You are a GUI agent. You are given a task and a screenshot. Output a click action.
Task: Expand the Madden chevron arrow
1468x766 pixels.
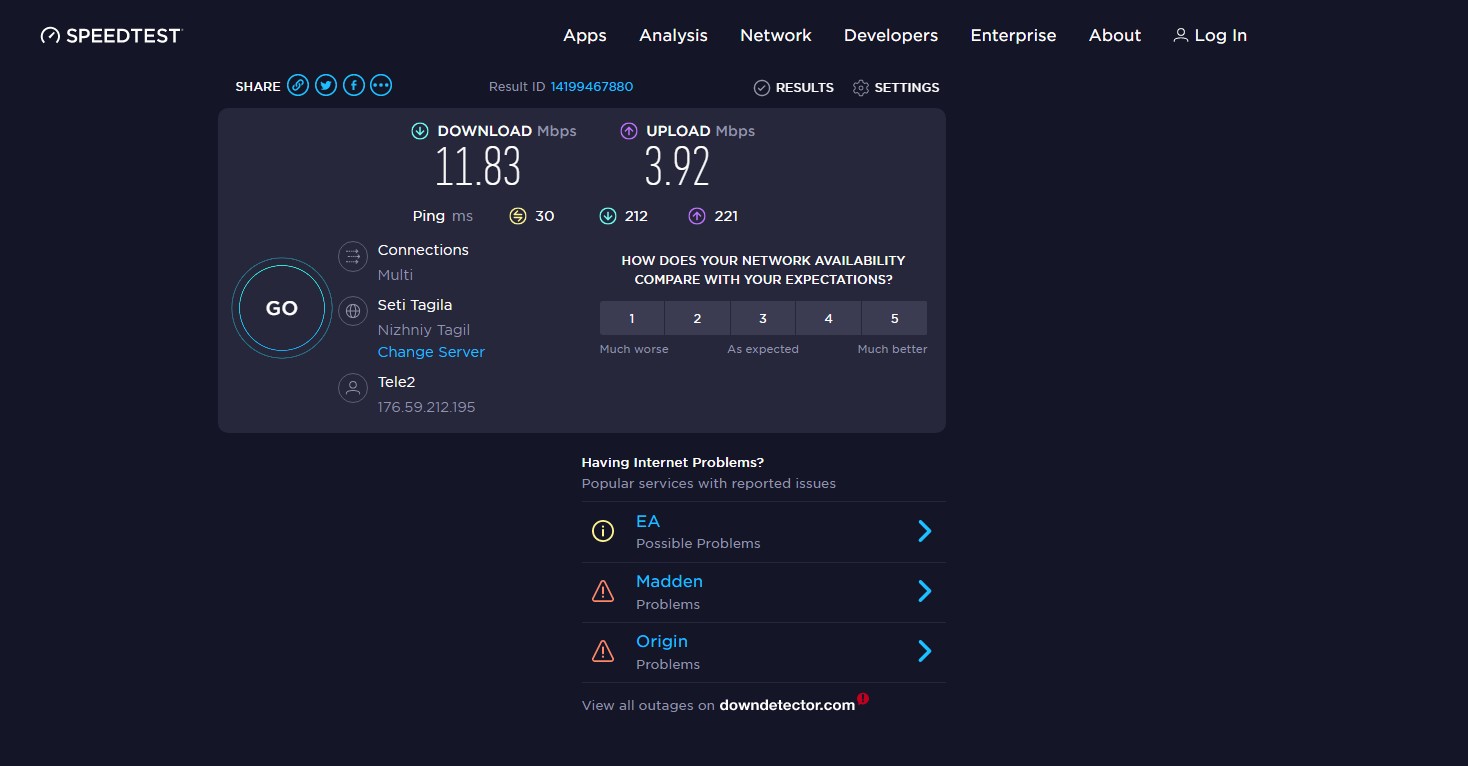click(925, 591)
